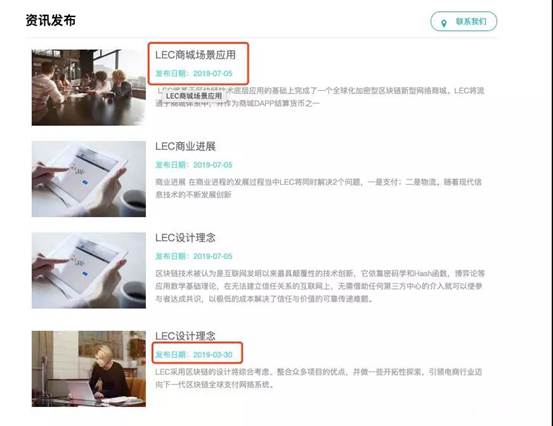Open the LEC商城场景应用 article title
The width and height of the screenshot is (553, 426).
[195, 55]
